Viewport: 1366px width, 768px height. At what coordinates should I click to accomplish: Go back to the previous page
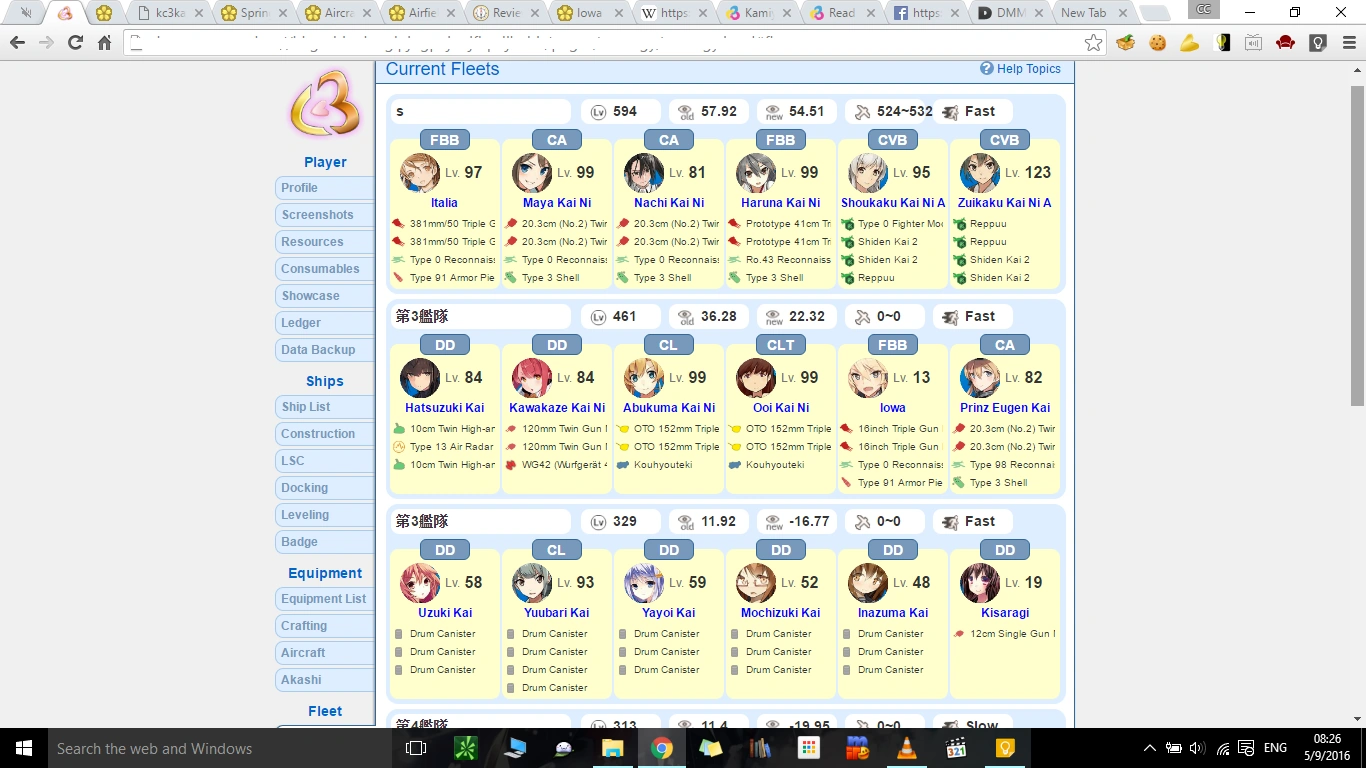(x=17, y=42)
